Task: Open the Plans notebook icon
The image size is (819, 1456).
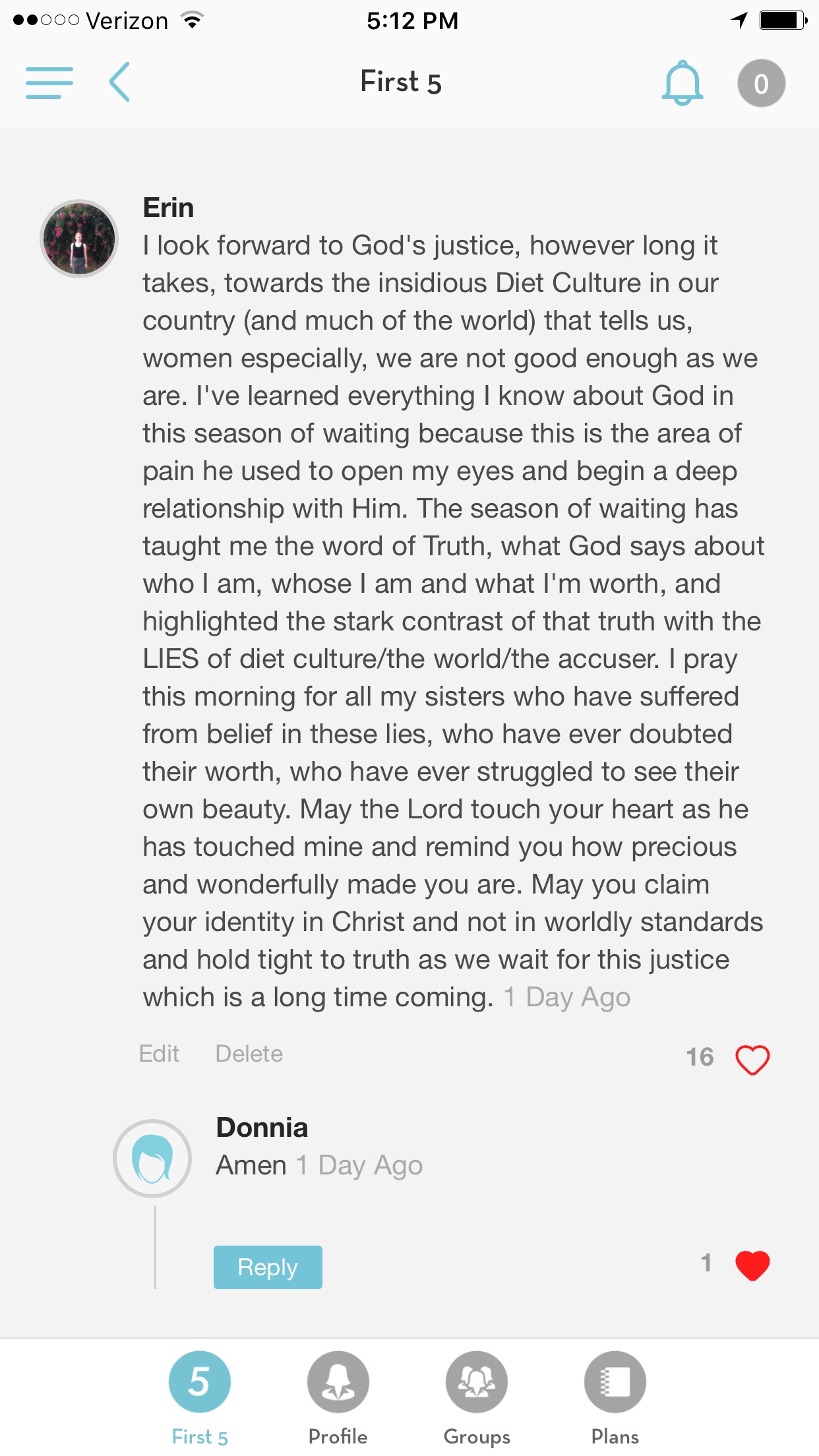Action: [x=615, y=1381]
